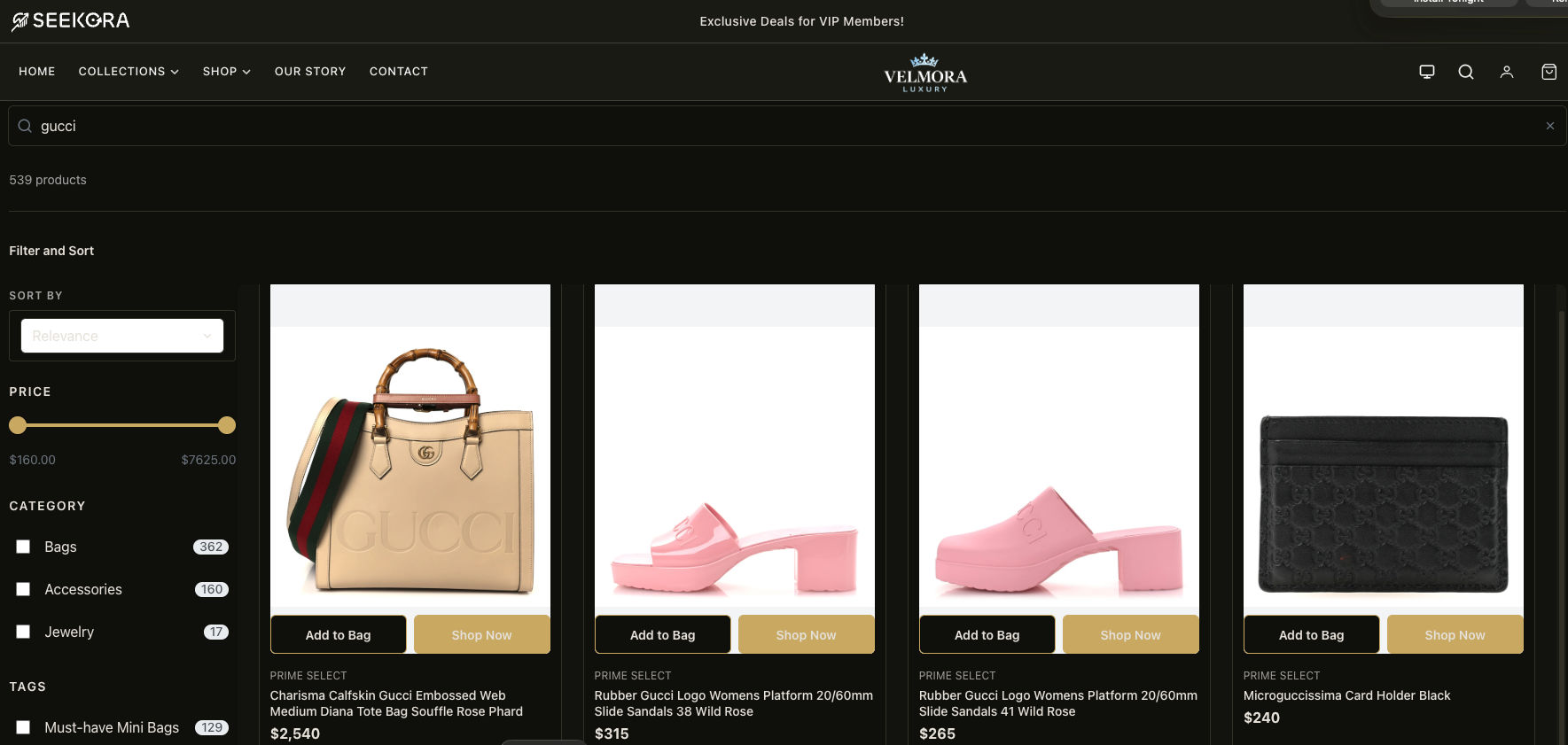Click the $2,540 price

coord(295,733)
